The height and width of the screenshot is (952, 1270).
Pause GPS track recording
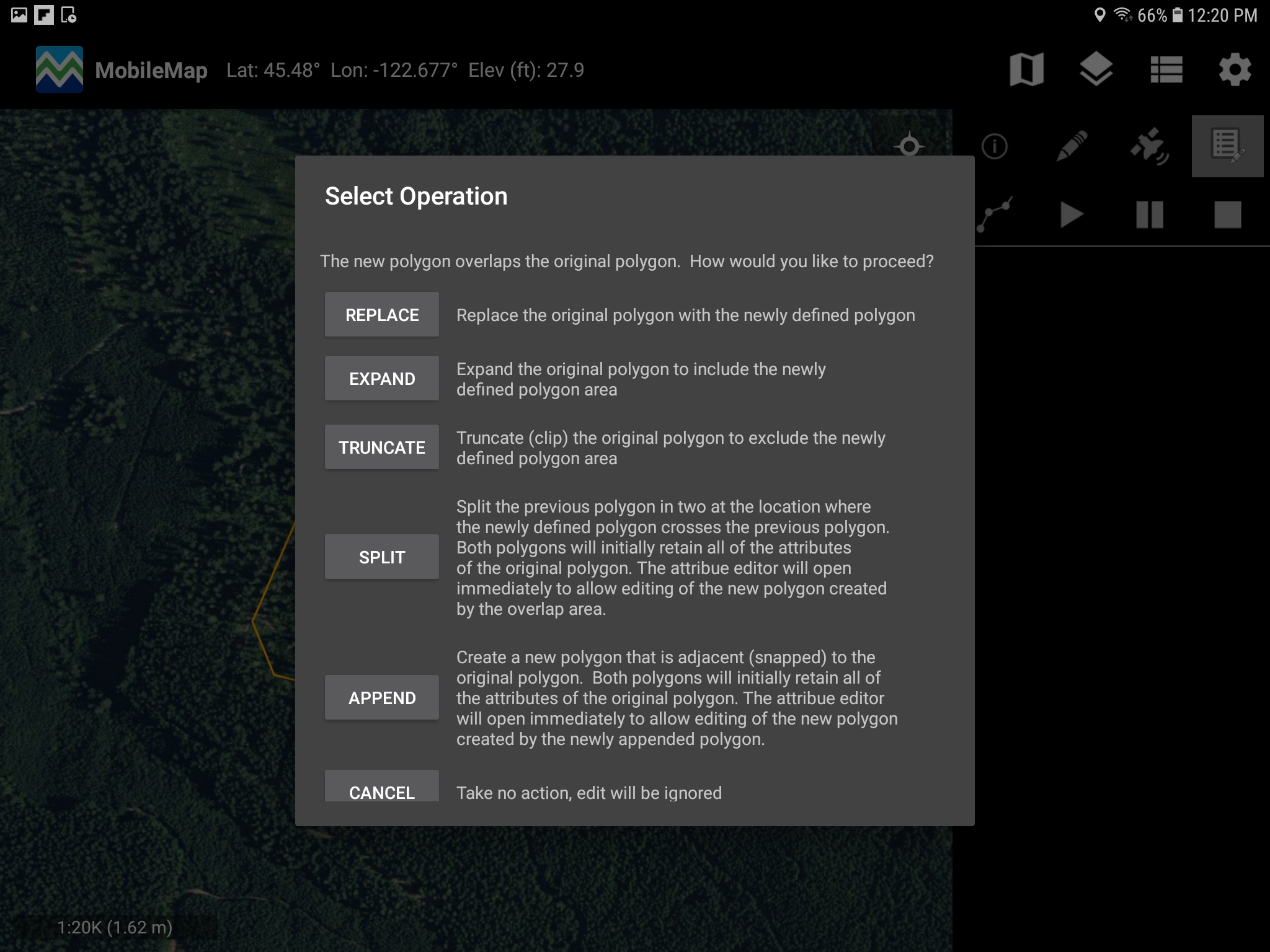(1149, 215)
